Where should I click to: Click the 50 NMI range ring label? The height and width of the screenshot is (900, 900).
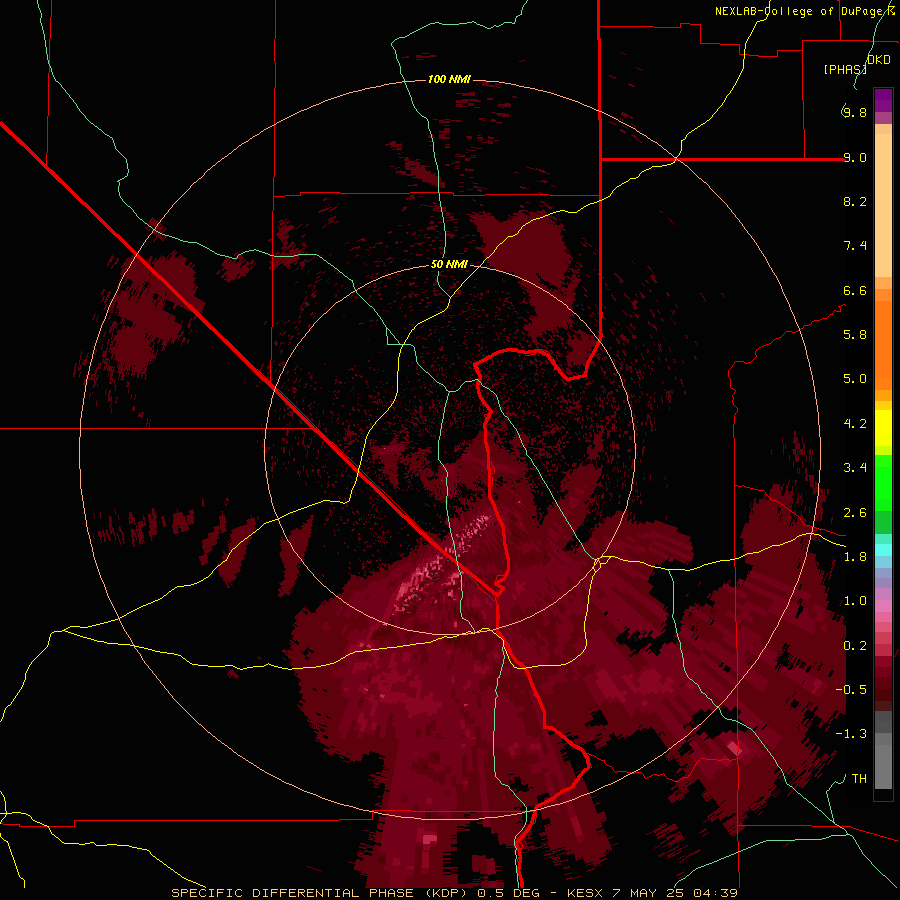coord(449,264)
